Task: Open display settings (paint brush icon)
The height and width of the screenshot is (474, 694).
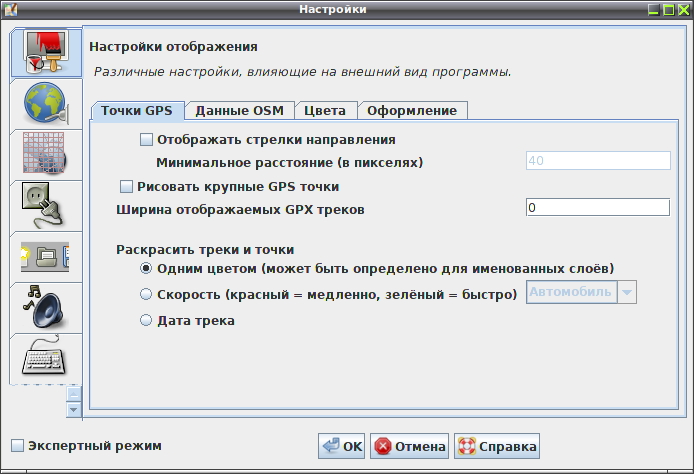Action: coord(46,52)
